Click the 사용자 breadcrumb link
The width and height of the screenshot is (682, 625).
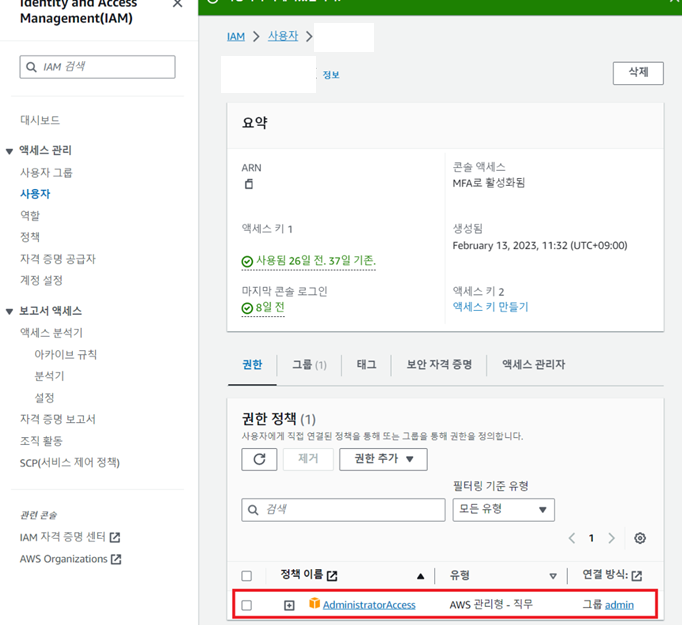[283, 36]
